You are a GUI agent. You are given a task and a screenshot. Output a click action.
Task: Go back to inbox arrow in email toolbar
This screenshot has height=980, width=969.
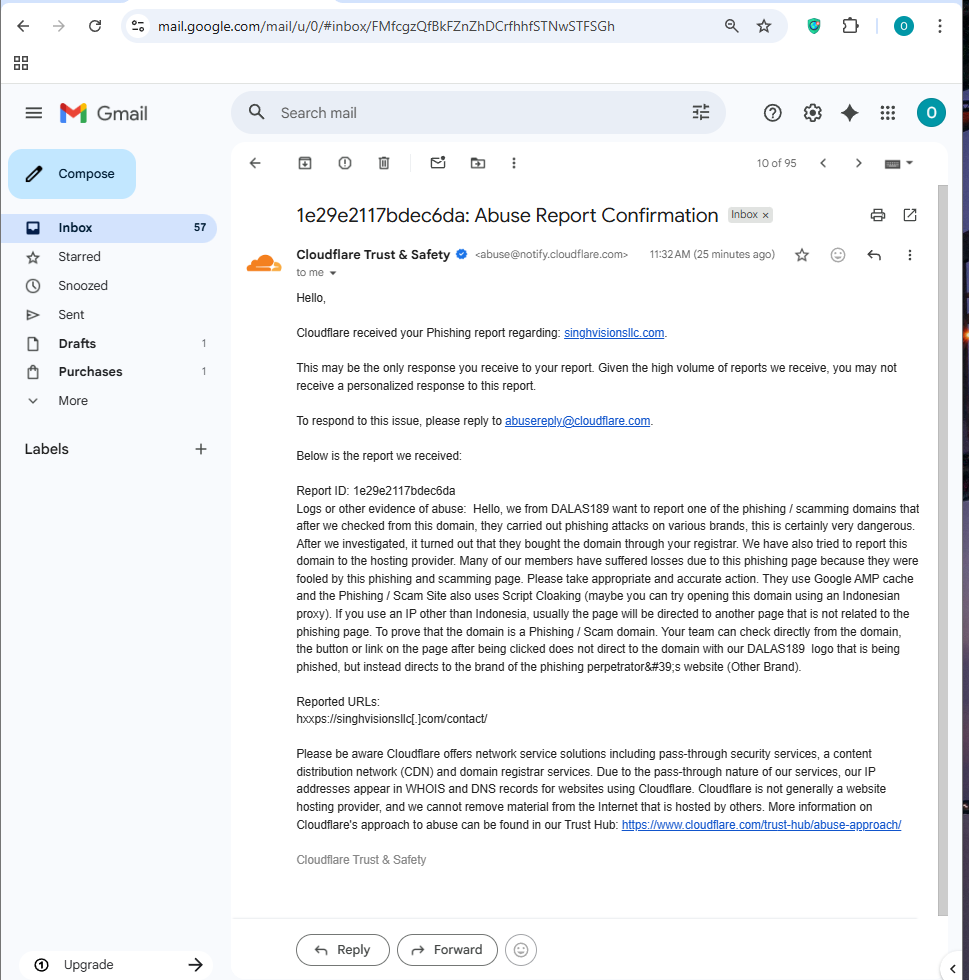[255, 163]
